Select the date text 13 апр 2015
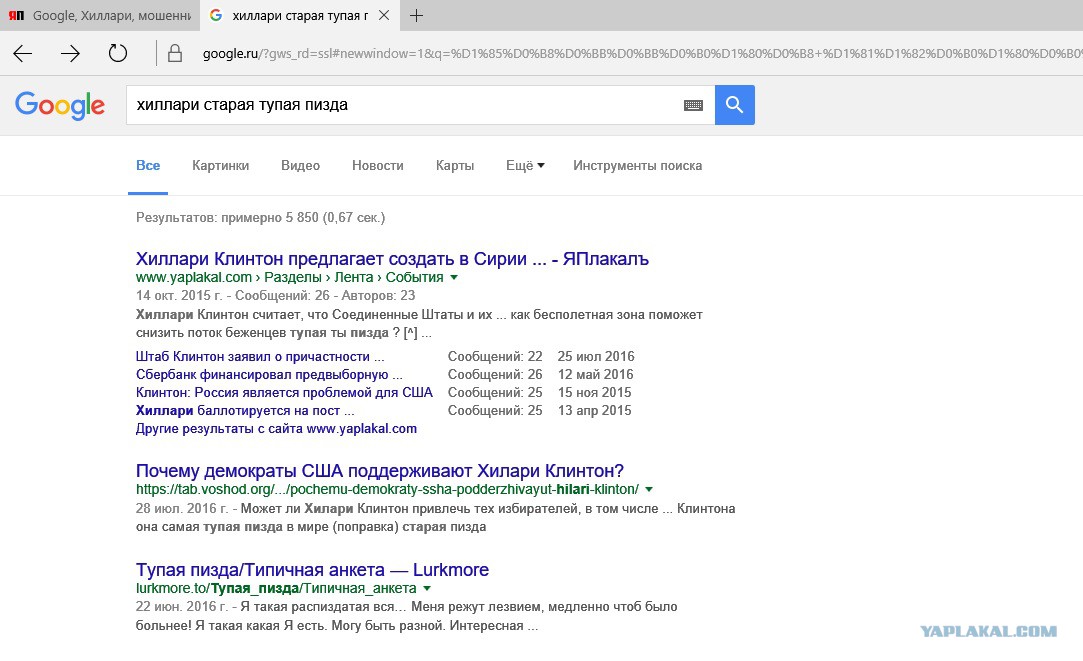1083x661 pixels. [x=594, y=410]
